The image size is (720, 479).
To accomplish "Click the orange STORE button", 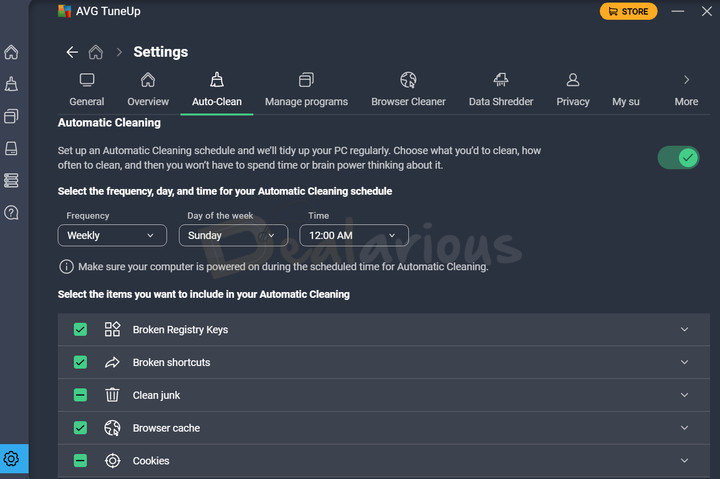I will [628, 11].
